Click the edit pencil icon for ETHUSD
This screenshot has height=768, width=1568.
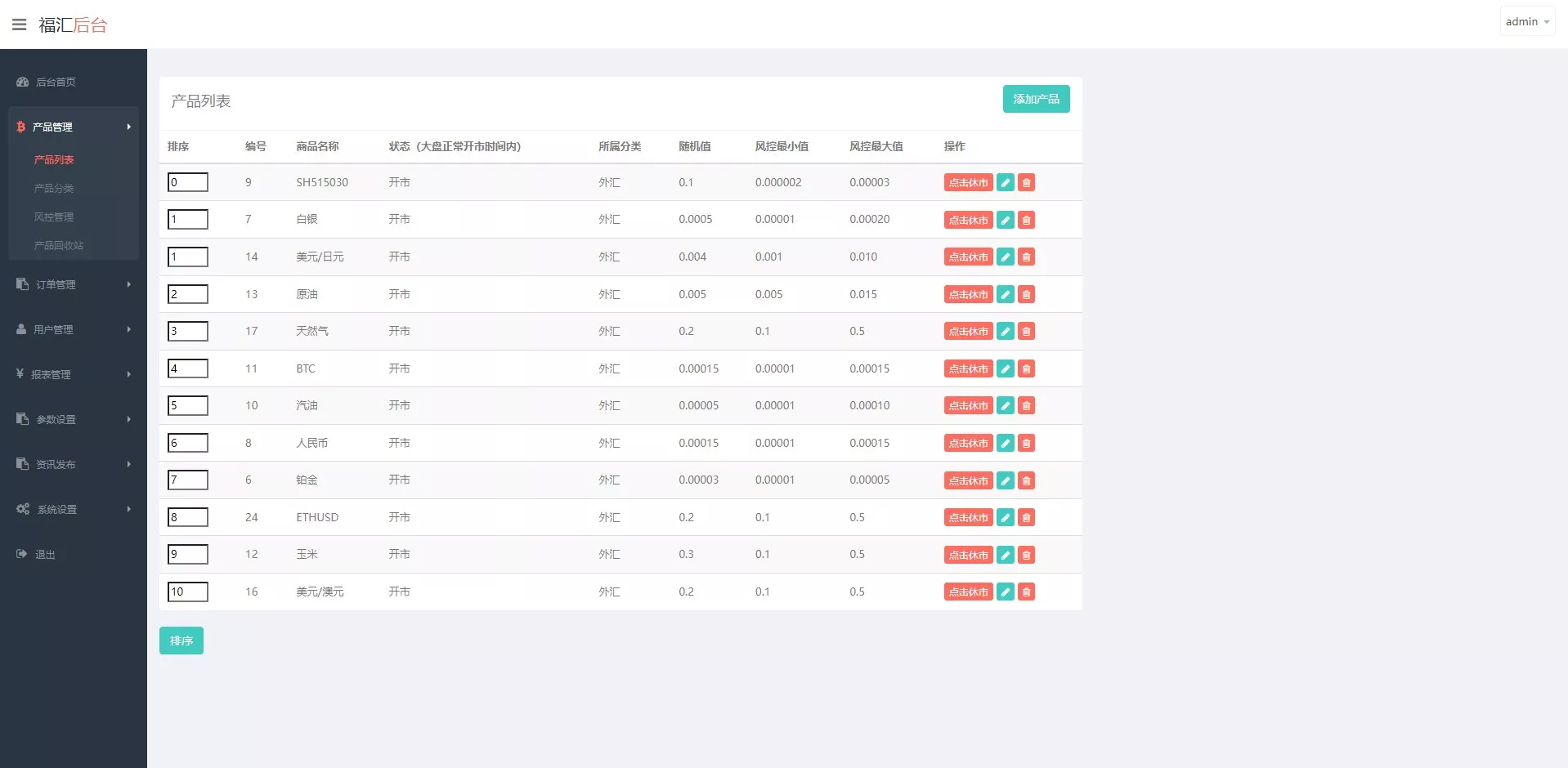point(1005,517)
